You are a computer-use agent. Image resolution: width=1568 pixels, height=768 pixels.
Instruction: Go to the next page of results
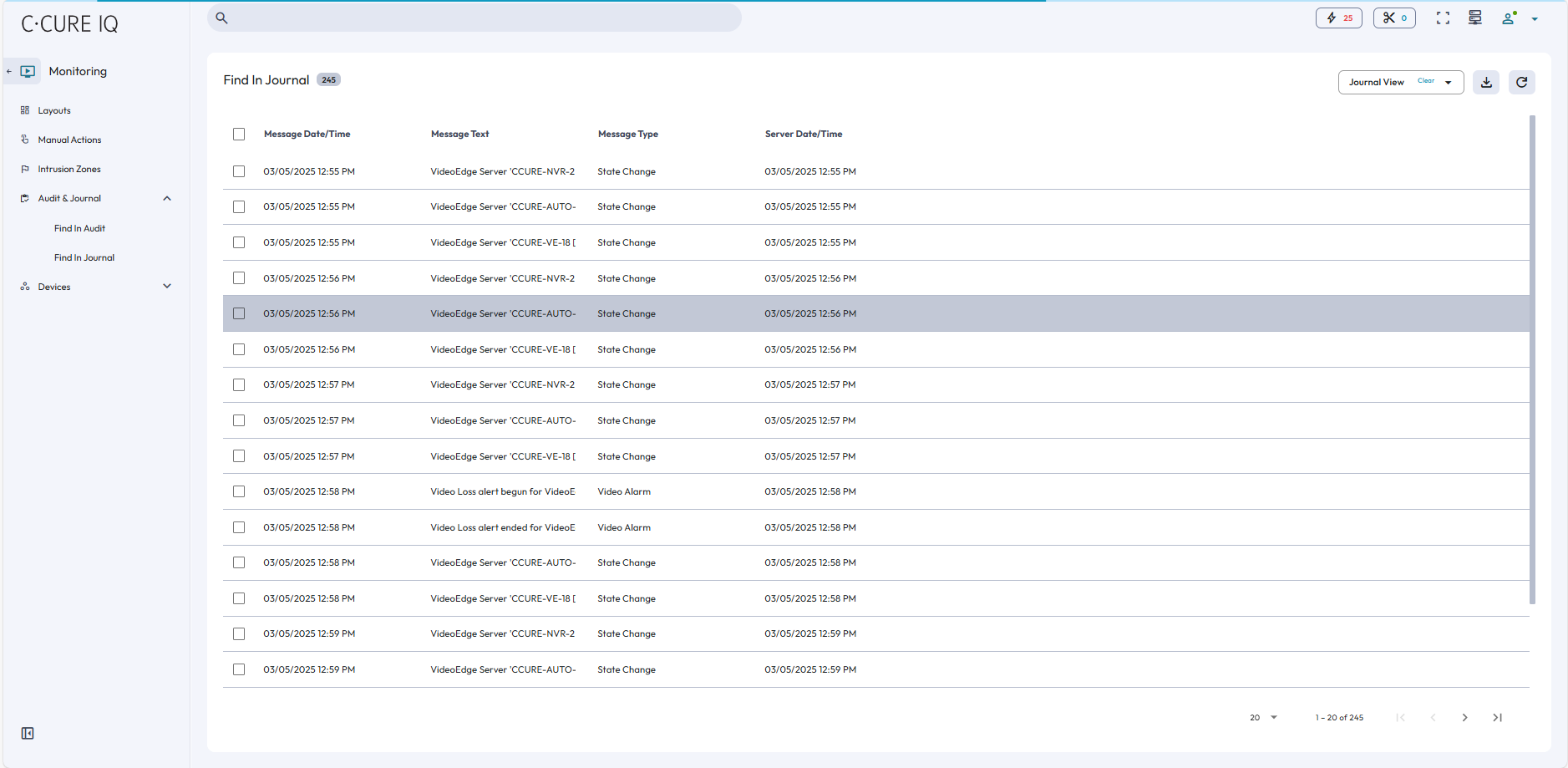(1464, 717)
